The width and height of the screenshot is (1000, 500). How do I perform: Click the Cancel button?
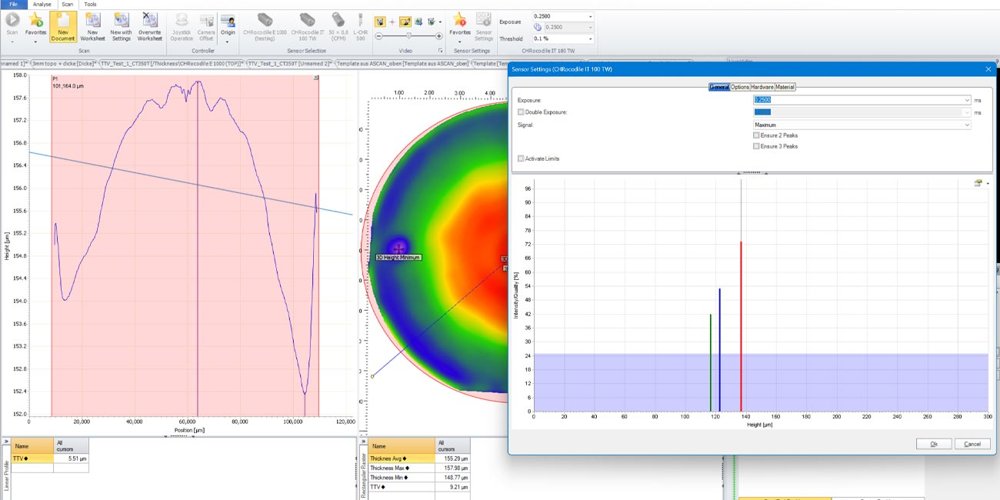(973, 444)
